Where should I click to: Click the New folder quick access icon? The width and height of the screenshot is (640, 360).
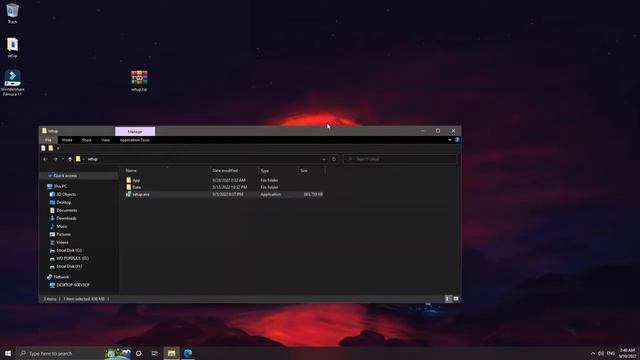51,148
